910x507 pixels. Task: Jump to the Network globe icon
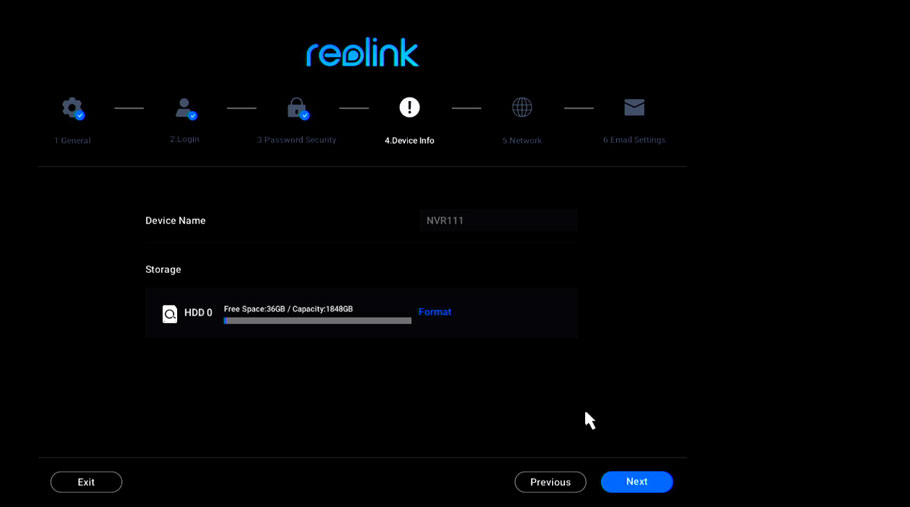point(522,107)
